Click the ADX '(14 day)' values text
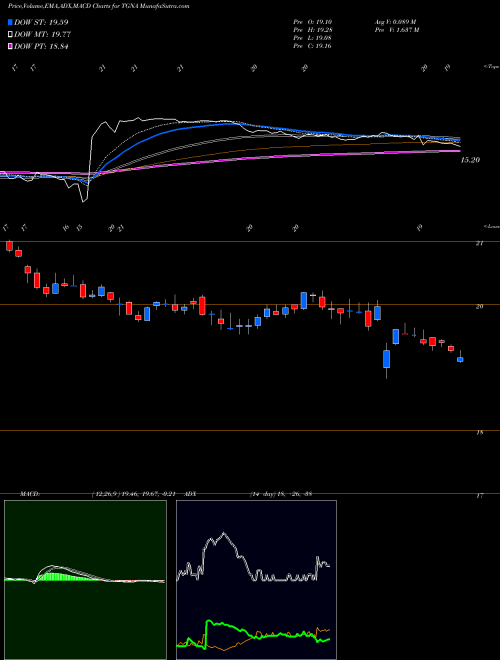Viewport: 500px width, 660px height. coord(281,494)
